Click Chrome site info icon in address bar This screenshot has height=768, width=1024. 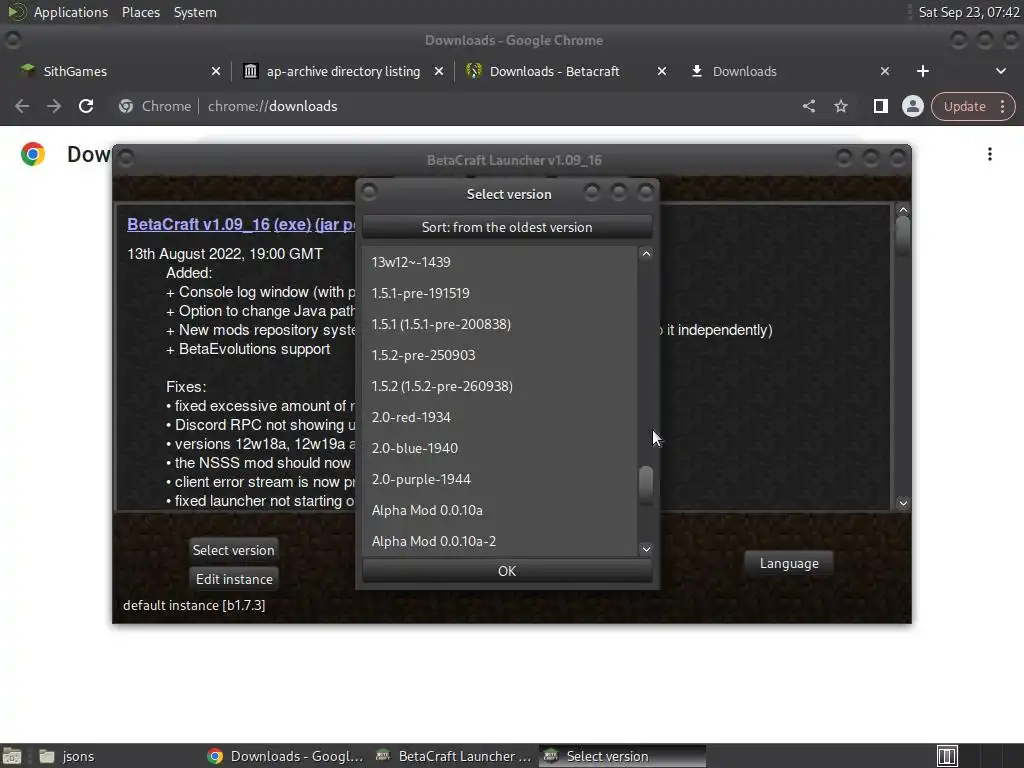(x=126, y=106)
